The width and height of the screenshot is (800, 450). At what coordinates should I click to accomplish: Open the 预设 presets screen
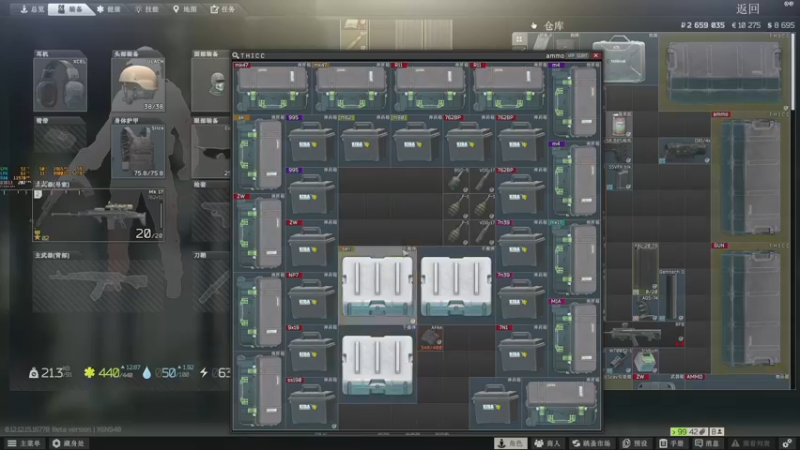click(635, 443)
